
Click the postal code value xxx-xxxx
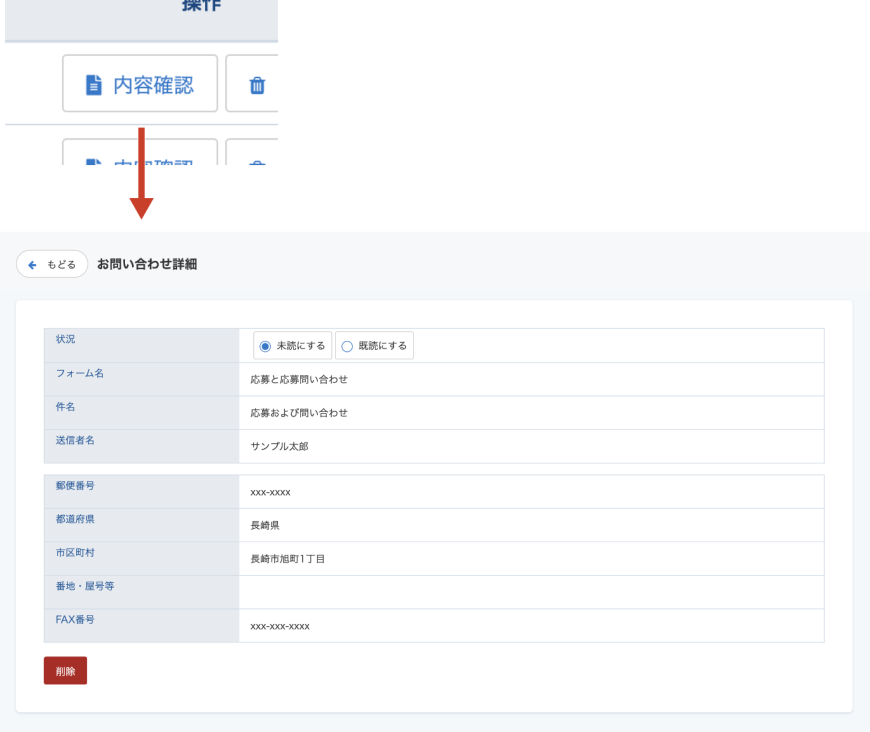click(x=270, y=492)
